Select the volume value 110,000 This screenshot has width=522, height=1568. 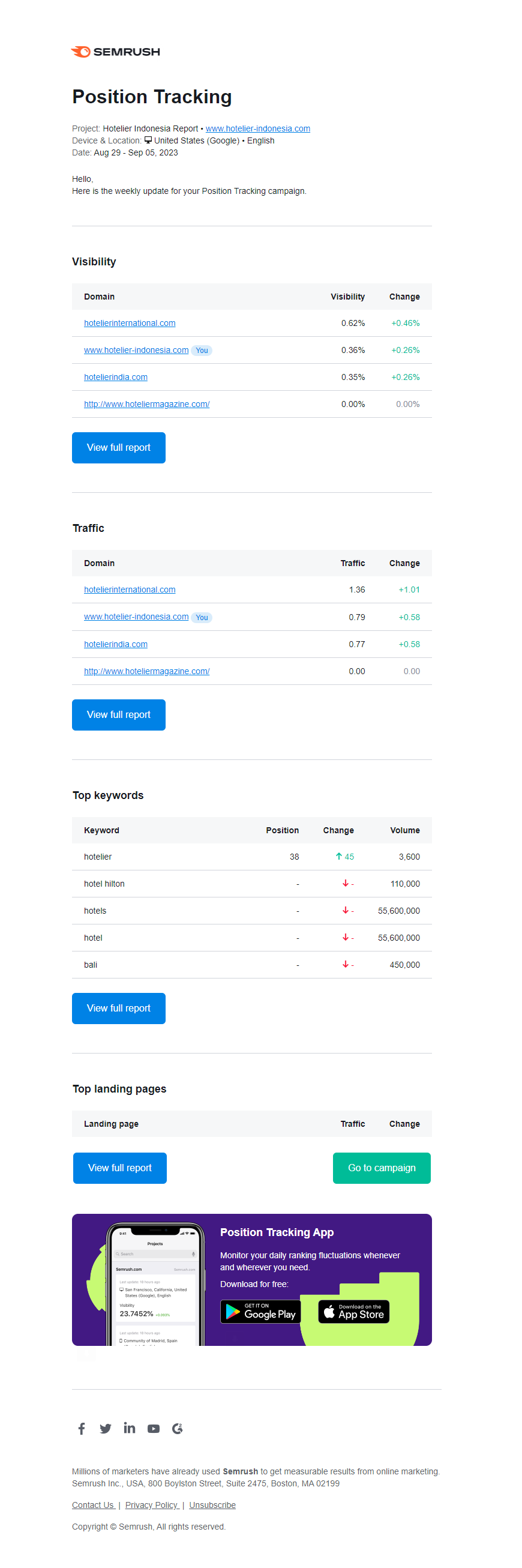coord(405,884)
